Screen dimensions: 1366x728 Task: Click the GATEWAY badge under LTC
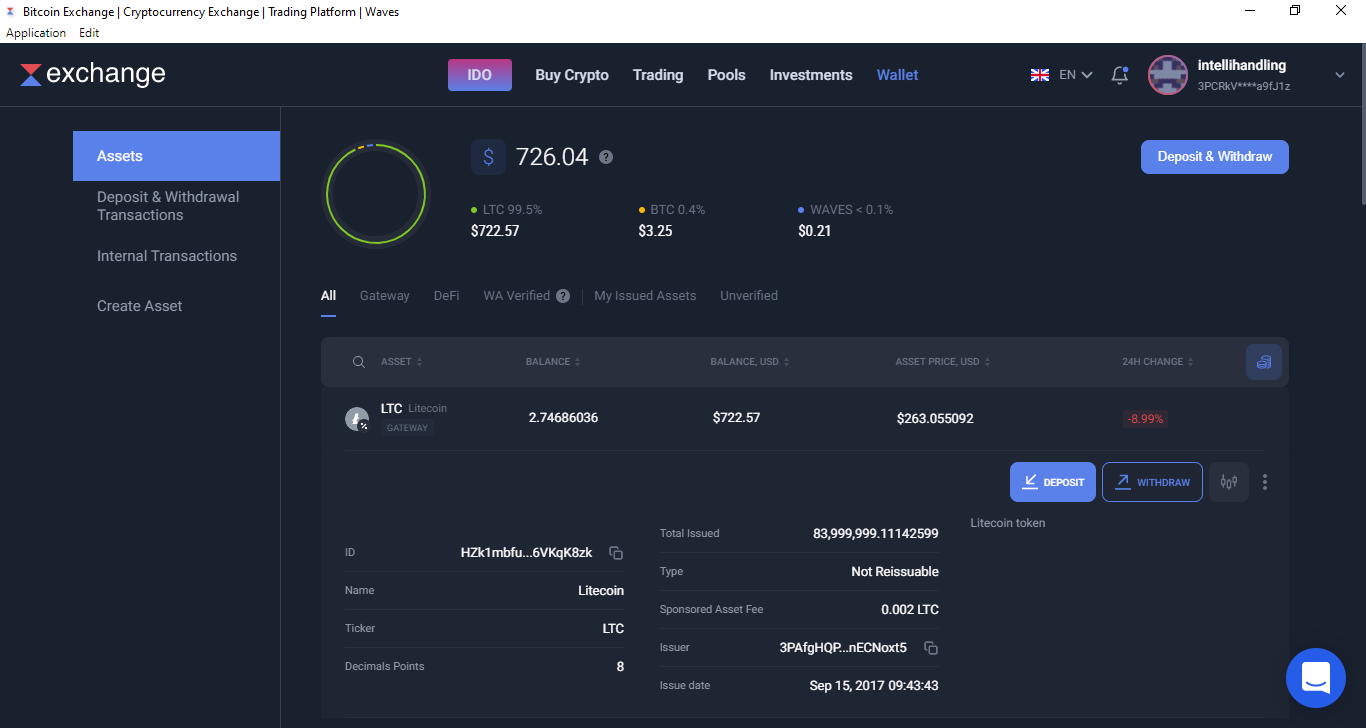[x=407, y=428]
